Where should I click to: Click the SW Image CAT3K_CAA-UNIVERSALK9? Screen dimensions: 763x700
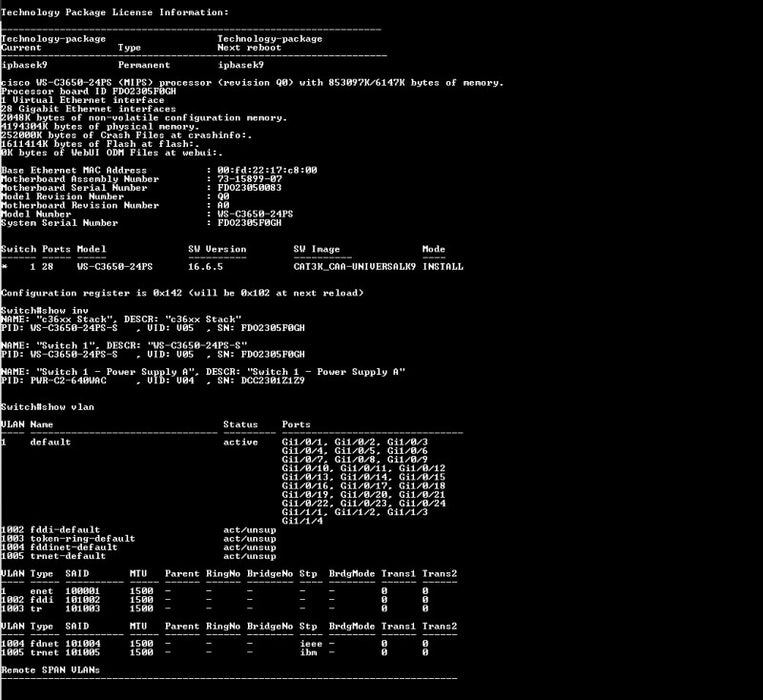pyautogui.click(x=355, y=267)
